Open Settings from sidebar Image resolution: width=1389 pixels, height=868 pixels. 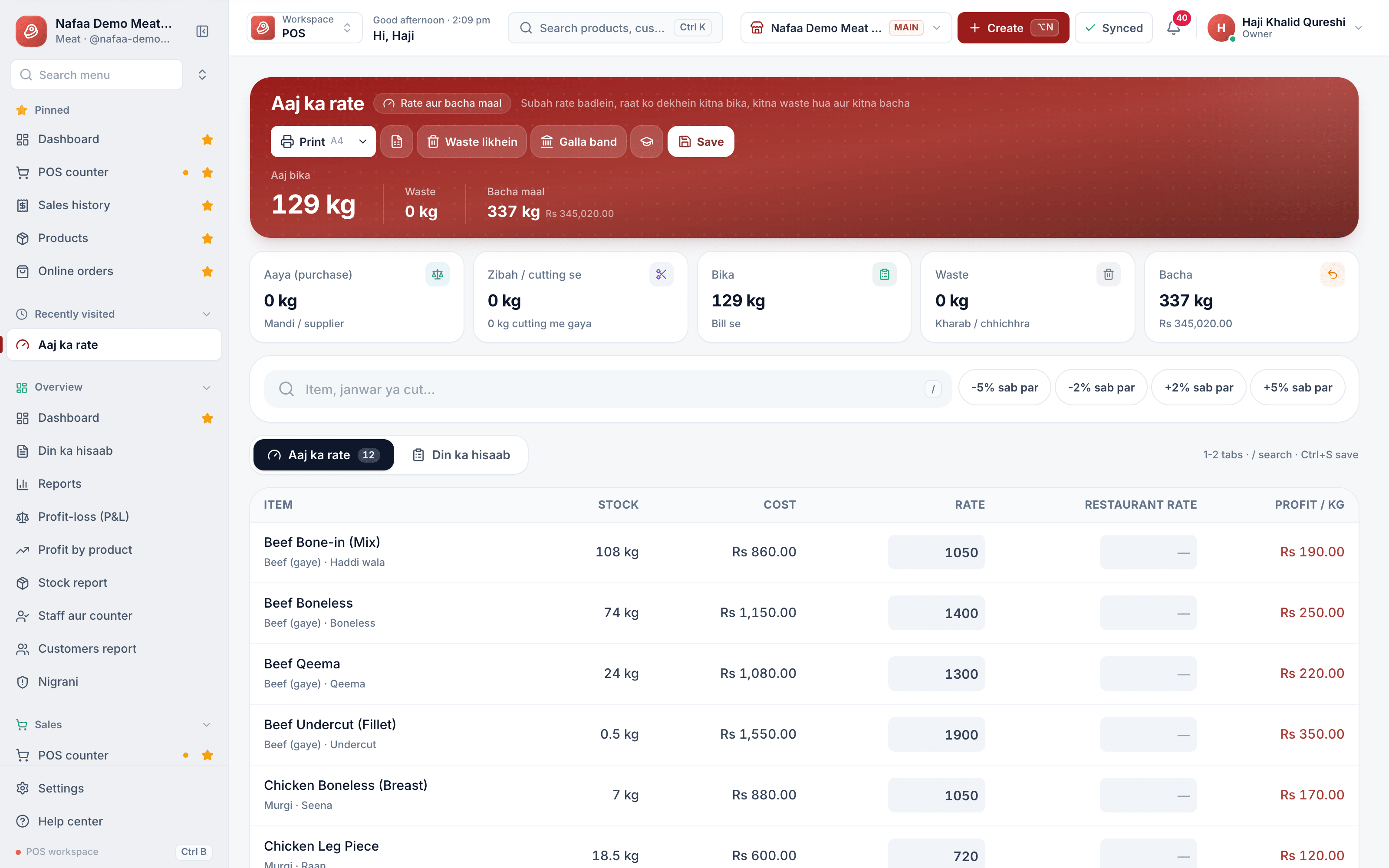point(114,788)
